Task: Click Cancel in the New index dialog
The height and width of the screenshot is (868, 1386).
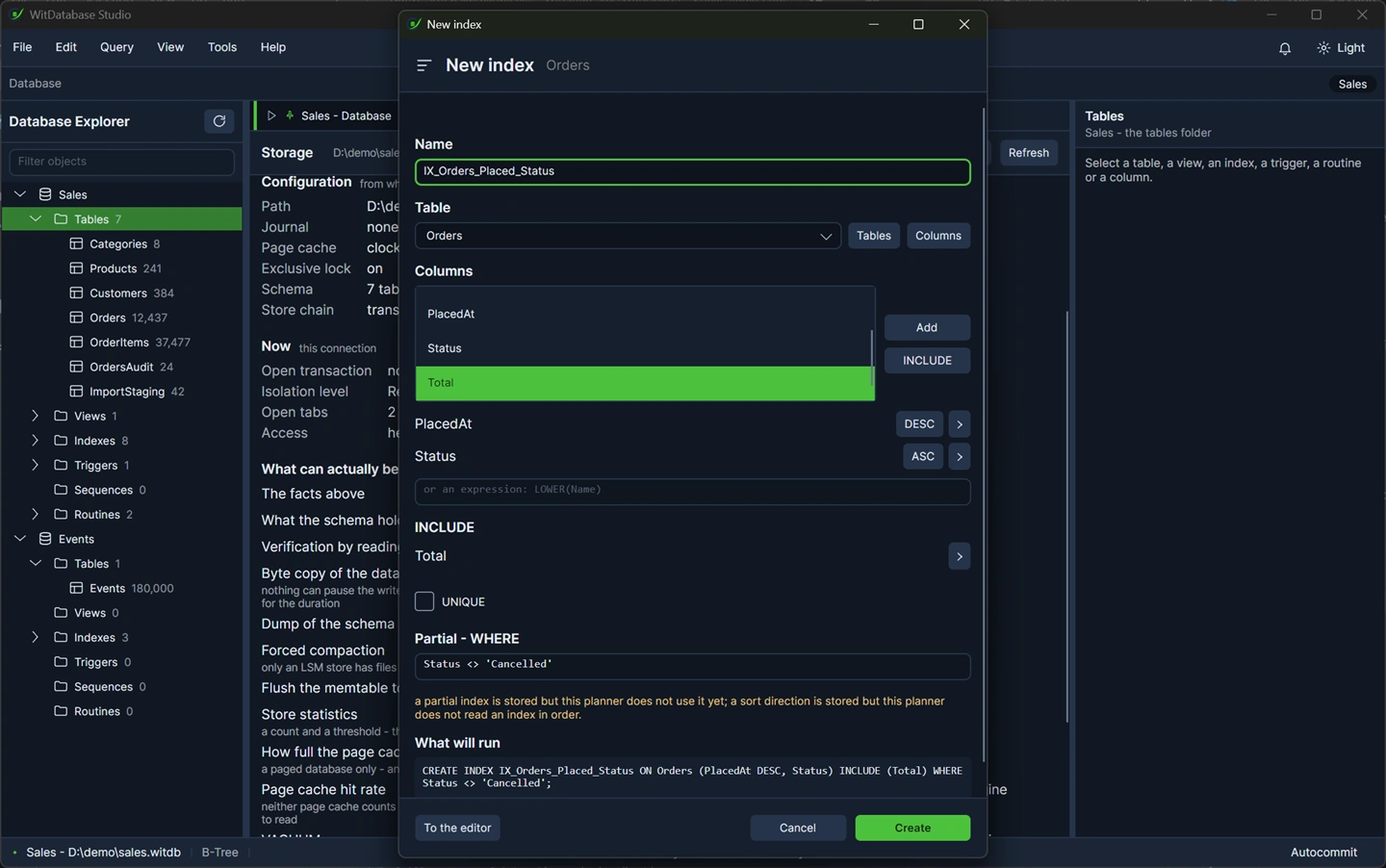Action: pyautogui.click(x=798, y=828)
